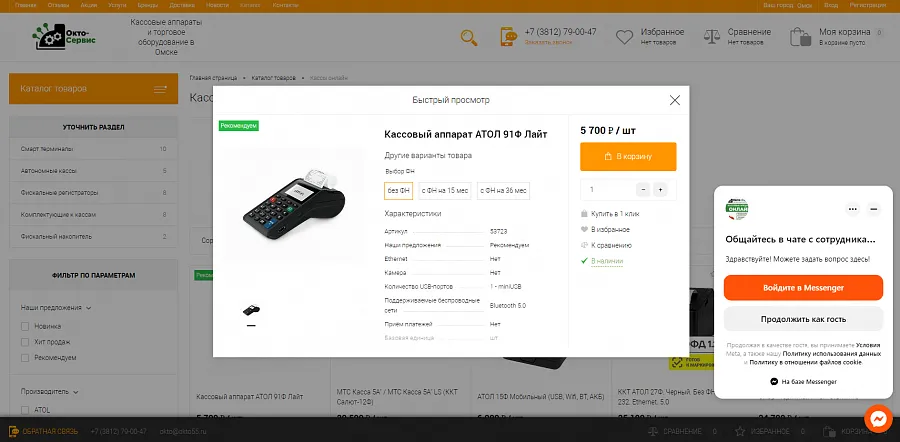The image size is (900, 442).
Task: Click okto@okto55.ru email link
Action: pyautogui.click(x=183, y=431)
